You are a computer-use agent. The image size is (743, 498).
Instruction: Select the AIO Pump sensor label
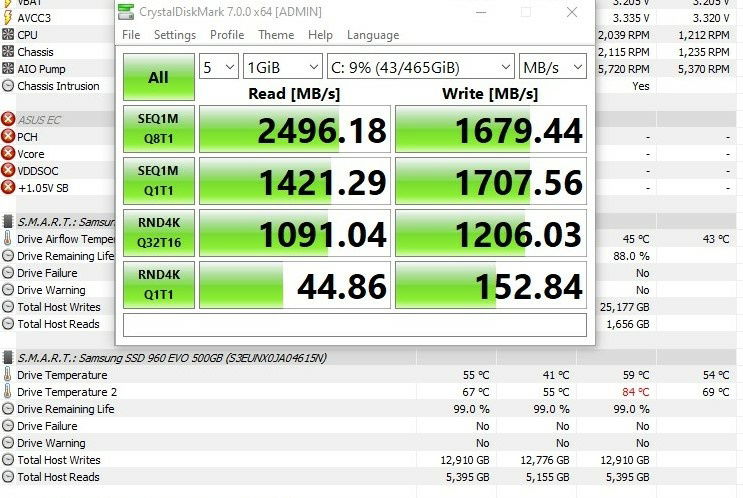41,69
